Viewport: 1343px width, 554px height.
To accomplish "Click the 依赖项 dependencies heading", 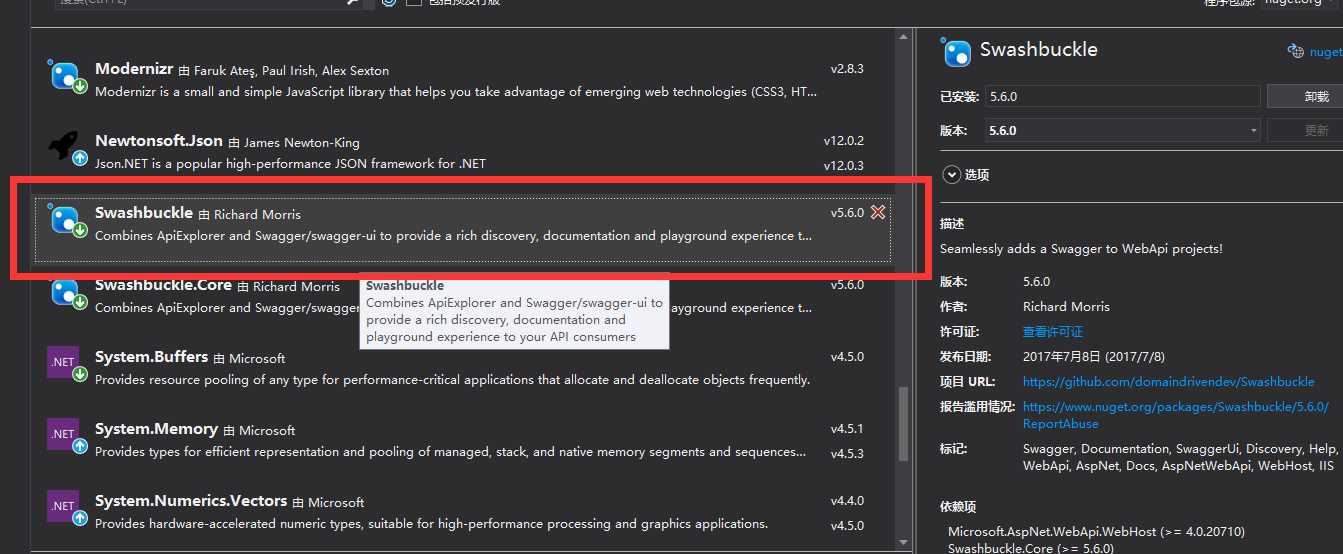I will [x=958, y=508].
